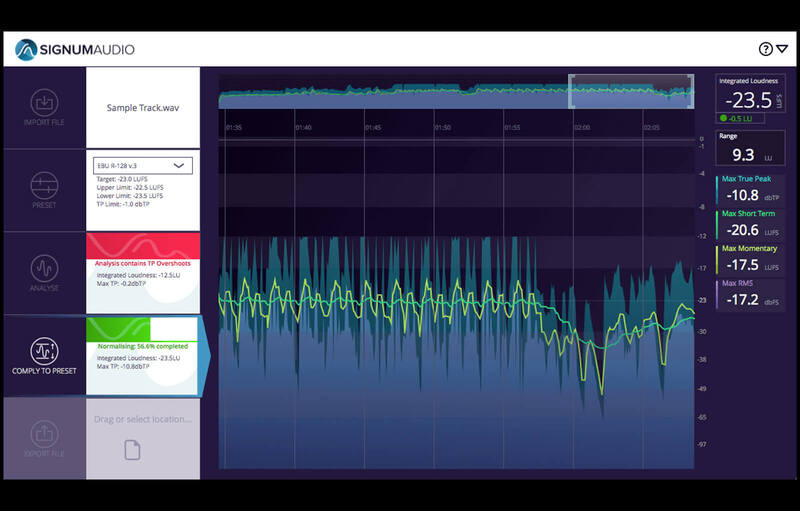Screen dimensions: 800x511
Task: Open the help question mark icon
Action: tap(765, 49)
